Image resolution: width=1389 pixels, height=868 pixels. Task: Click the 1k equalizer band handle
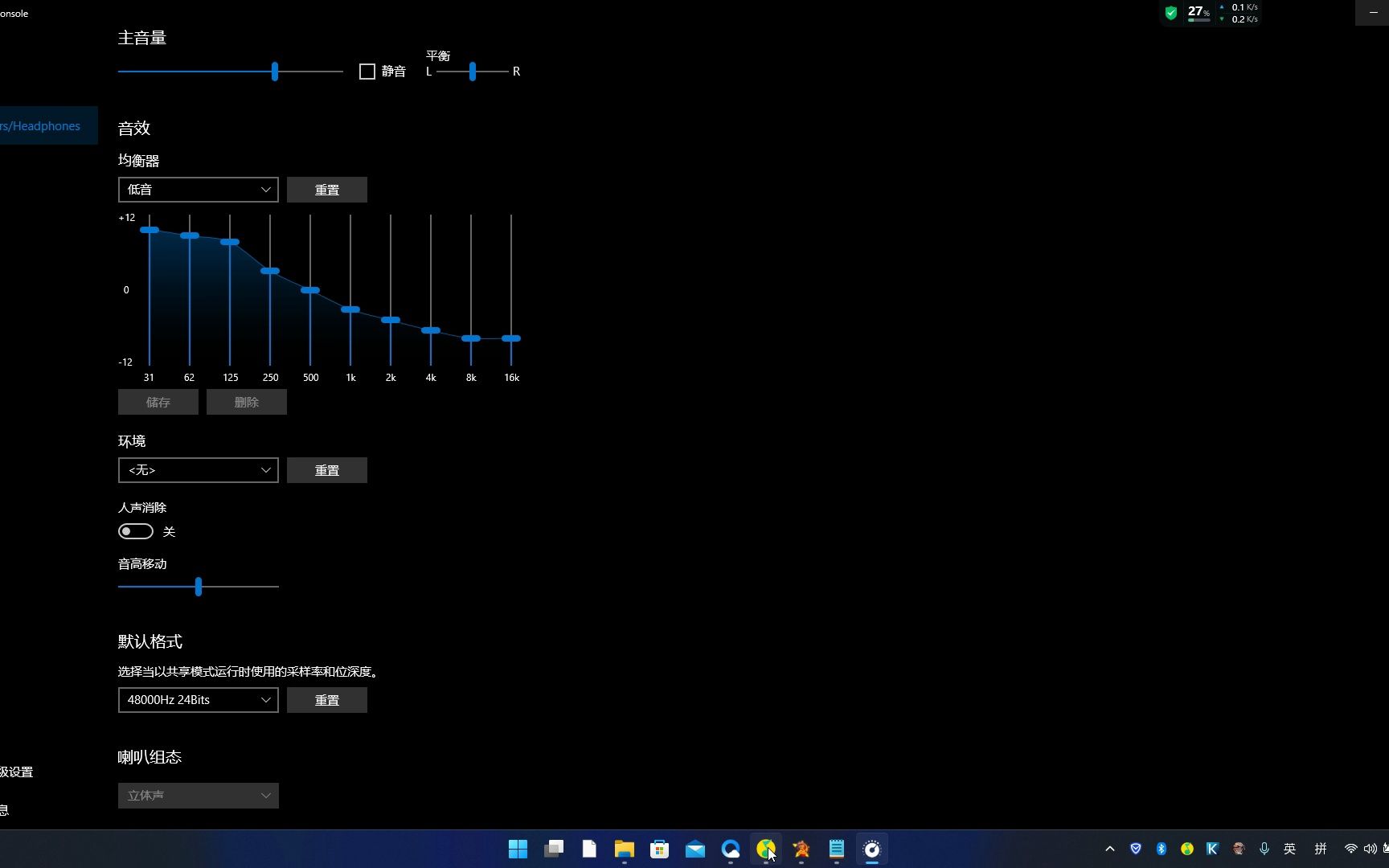point(350,309)
